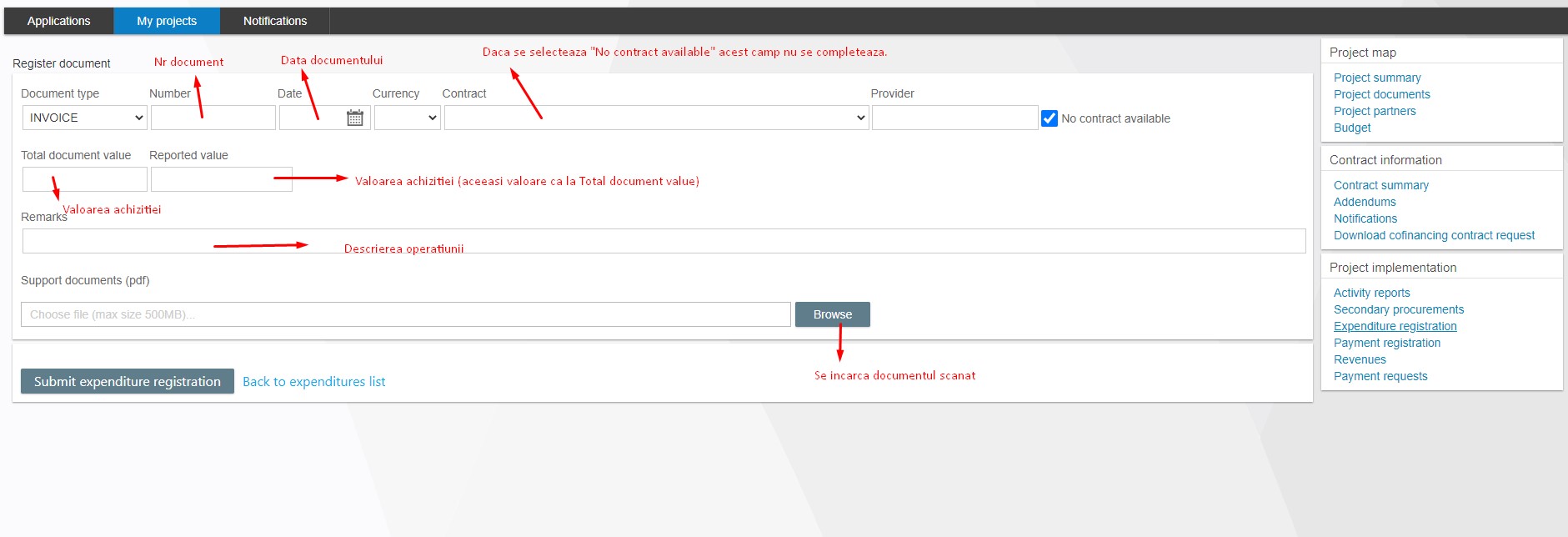The image size is (1568, 537).
Task: Go back to expenditures list
Action: (x=313, y=381)
